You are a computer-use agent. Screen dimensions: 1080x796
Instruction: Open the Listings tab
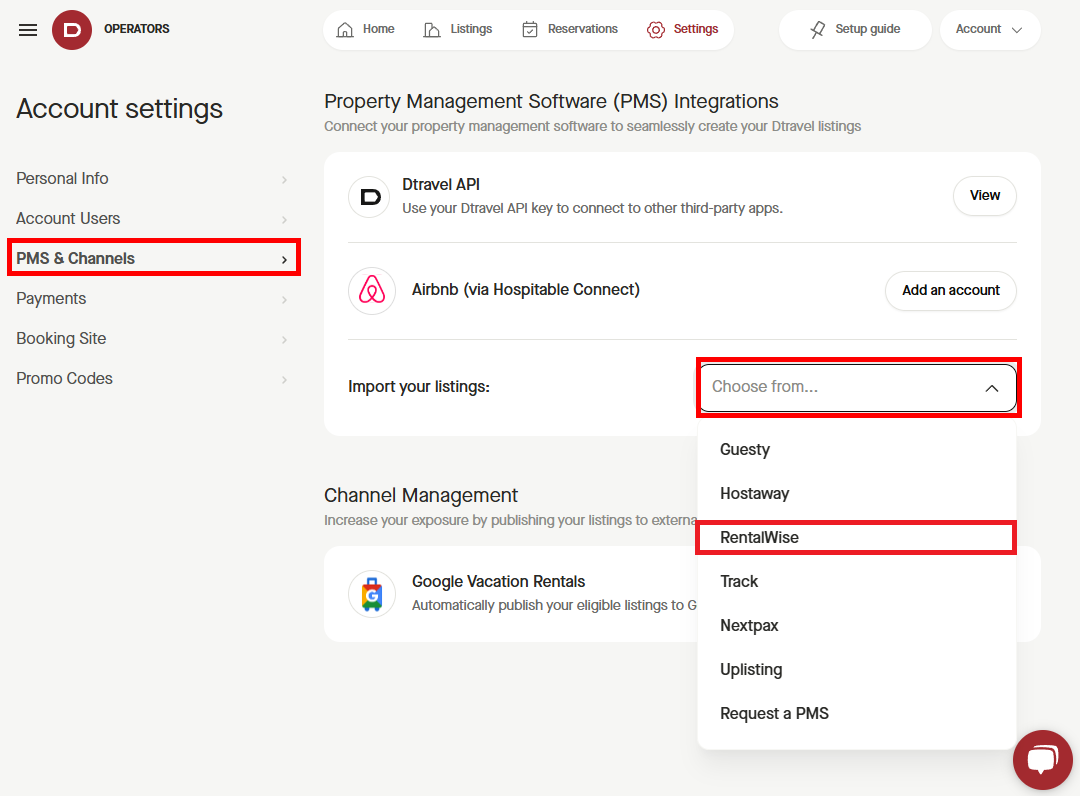pos(458,29)
